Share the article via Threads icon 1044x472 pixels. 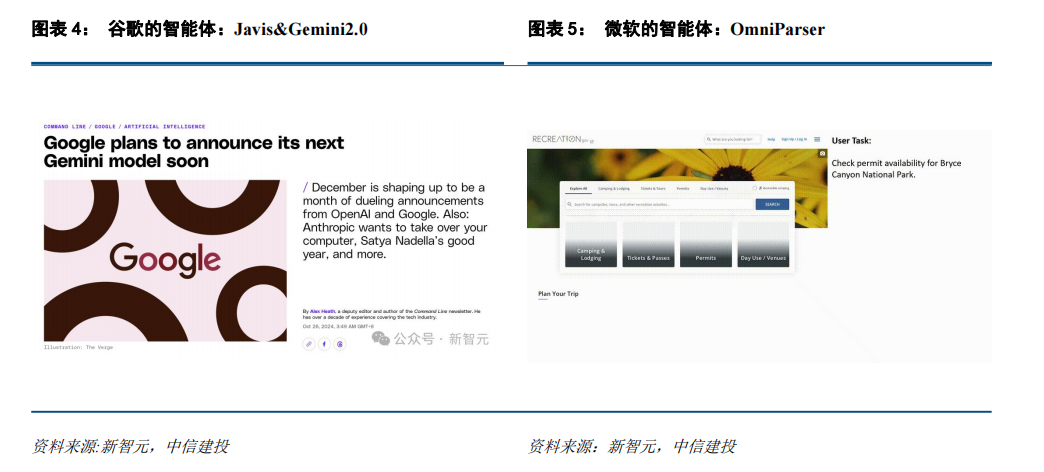click(x=340, y=344)
